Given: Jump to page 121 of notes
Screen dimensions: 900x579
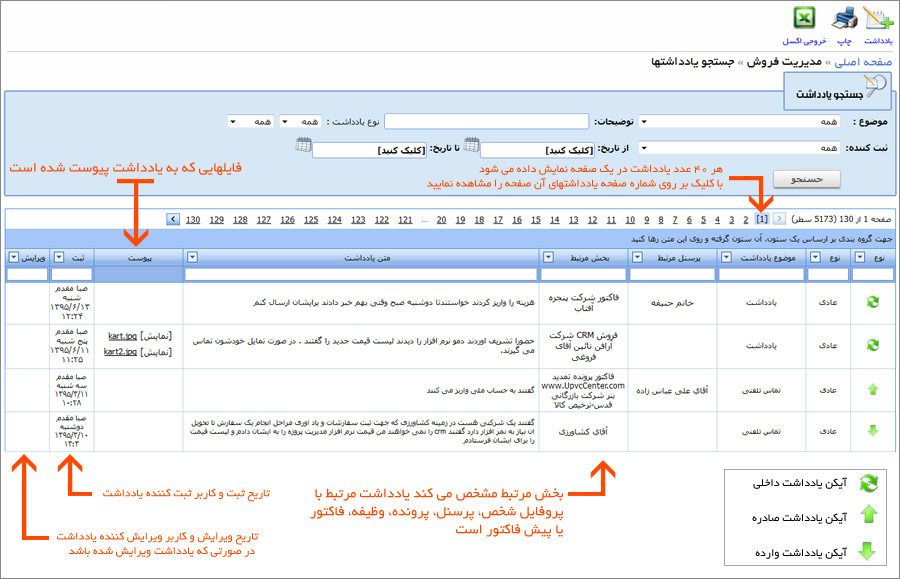Looking at the screenshot, I should point(405,220).
